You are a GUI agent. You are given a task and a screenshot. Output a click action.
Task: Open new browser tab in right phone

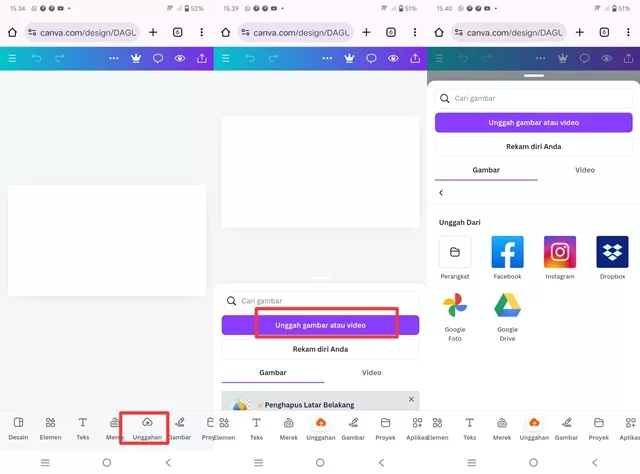580,32
